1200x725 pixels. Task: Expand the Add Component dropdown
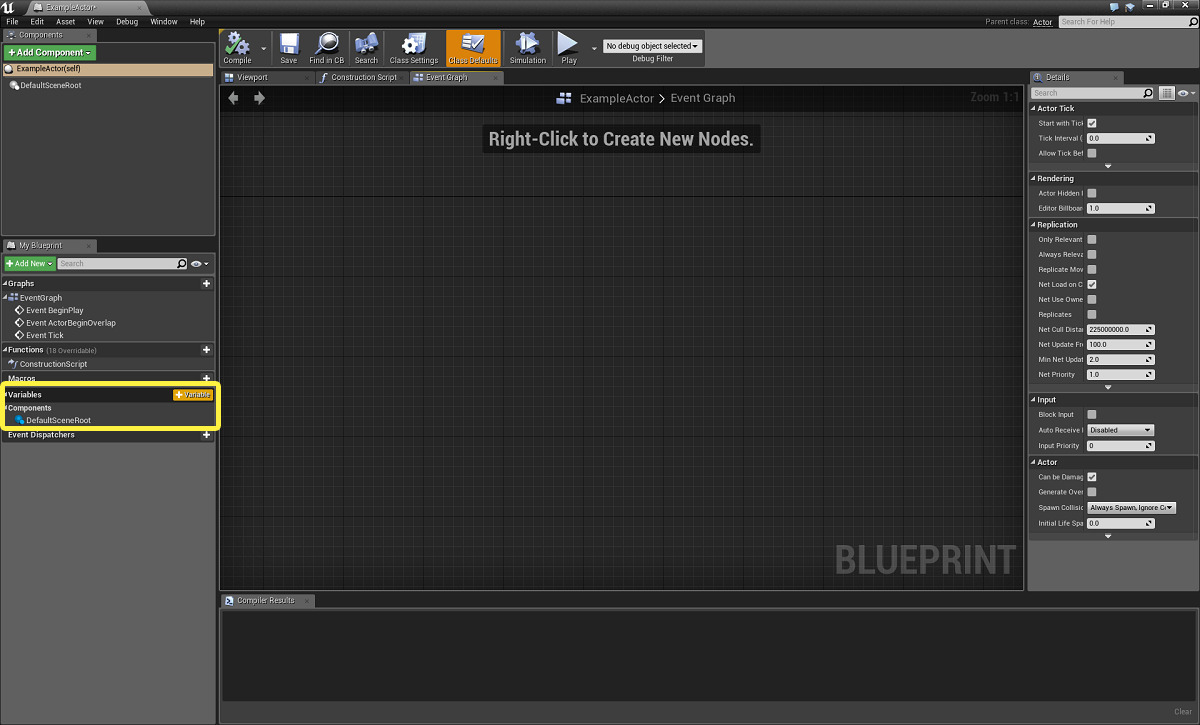coord(50,52)
